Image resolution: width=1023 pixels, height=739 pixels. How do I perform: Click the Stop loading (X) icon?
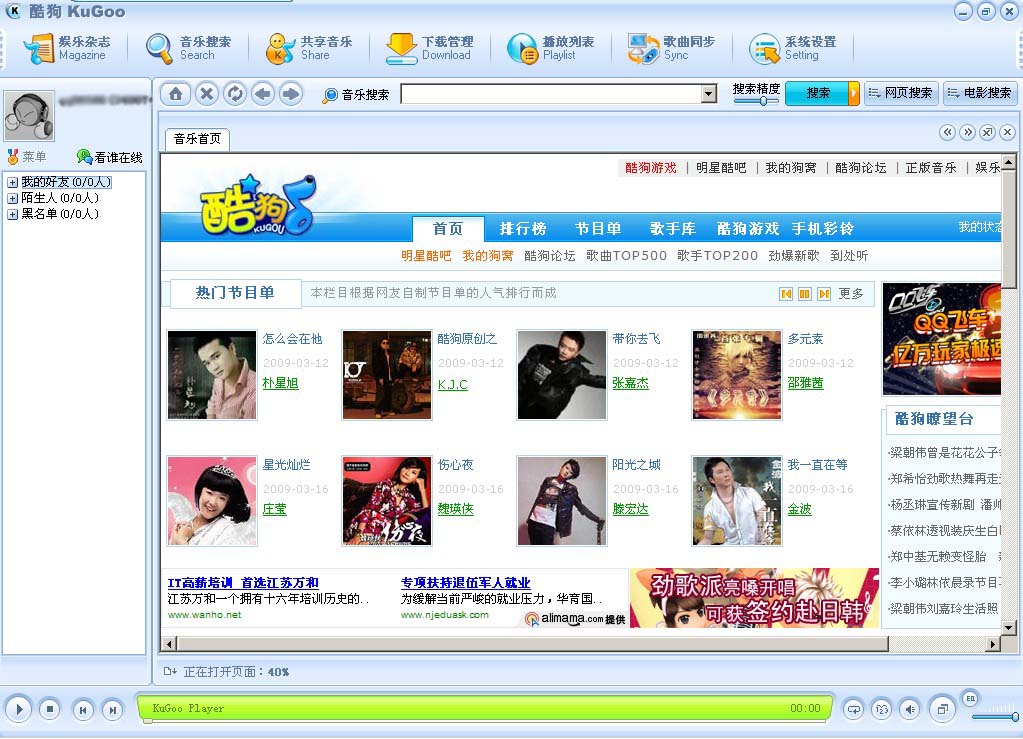click(x=206, y=94)
